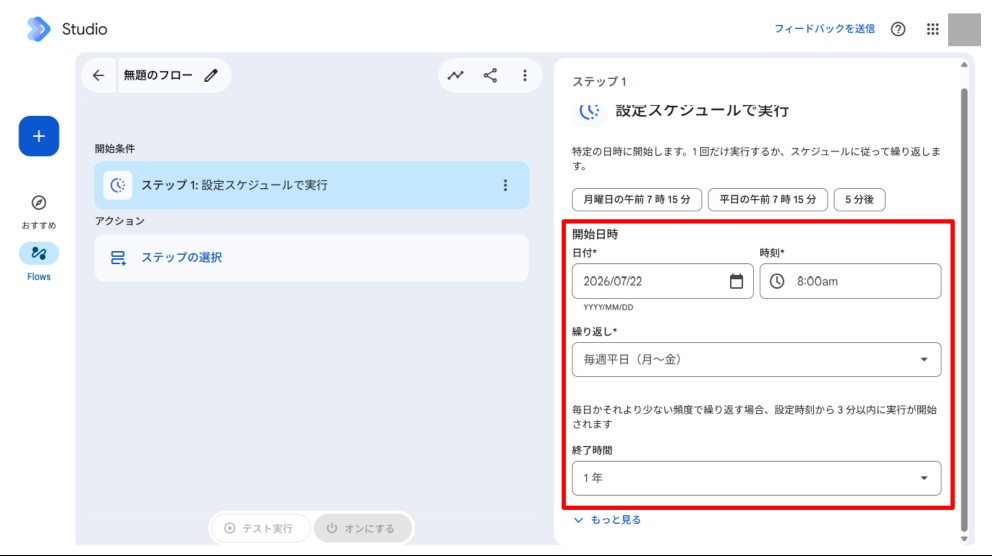Choose the 5 分後 chip
This screenshot has width=992, height=556.
tap(859, 199)
